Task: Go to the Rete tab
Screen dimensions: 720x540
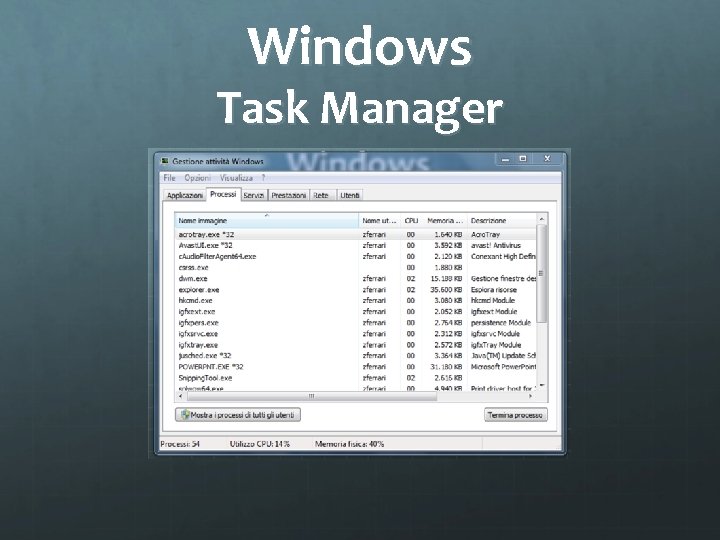Action: point(321,195)
